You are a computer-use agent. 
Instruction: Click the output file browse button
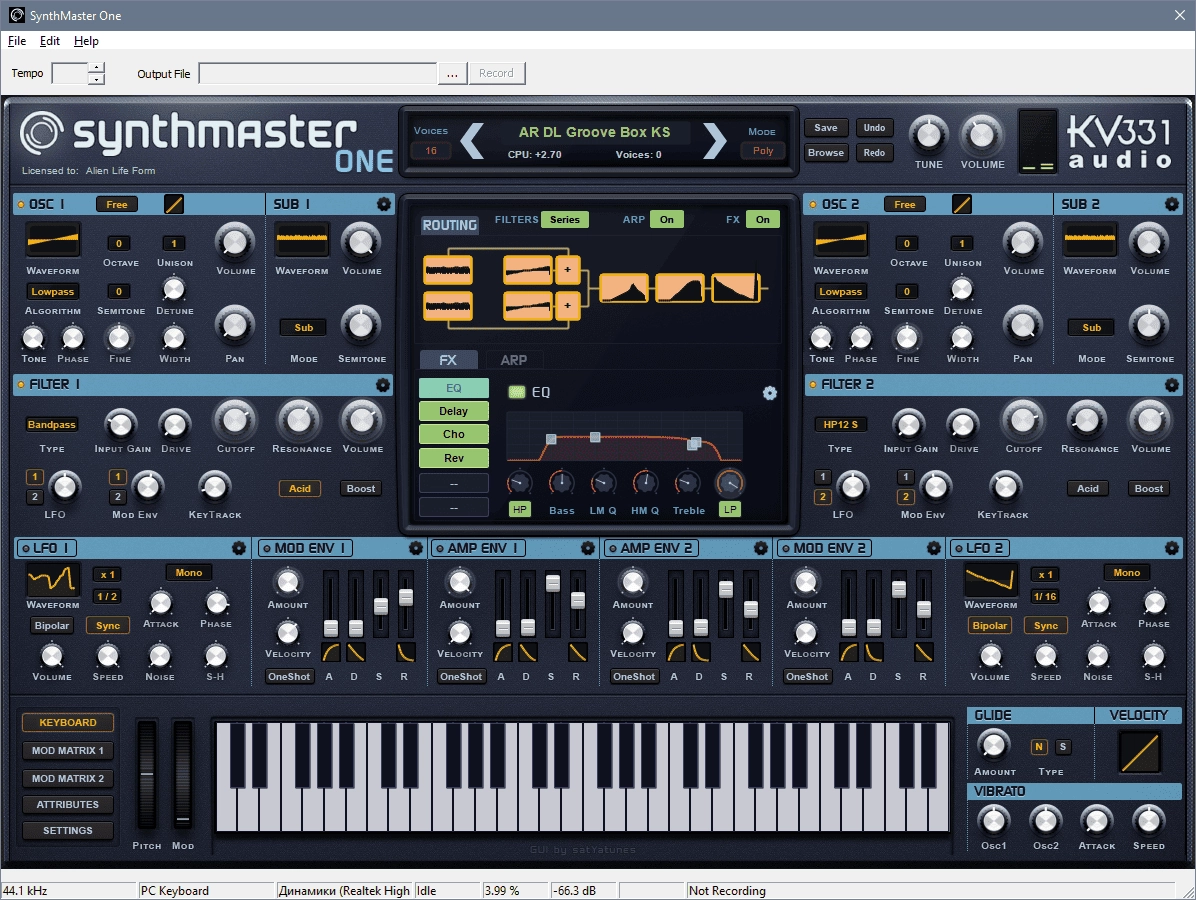[x=452, y=73]
